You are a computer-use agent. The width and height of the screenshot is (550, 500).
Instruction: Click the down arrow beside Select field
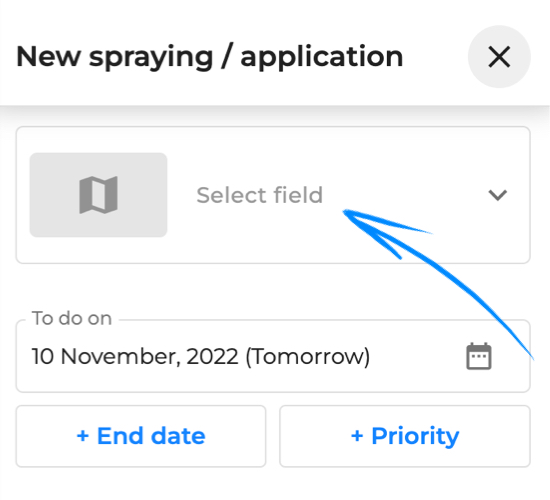(x=498, y=195)
